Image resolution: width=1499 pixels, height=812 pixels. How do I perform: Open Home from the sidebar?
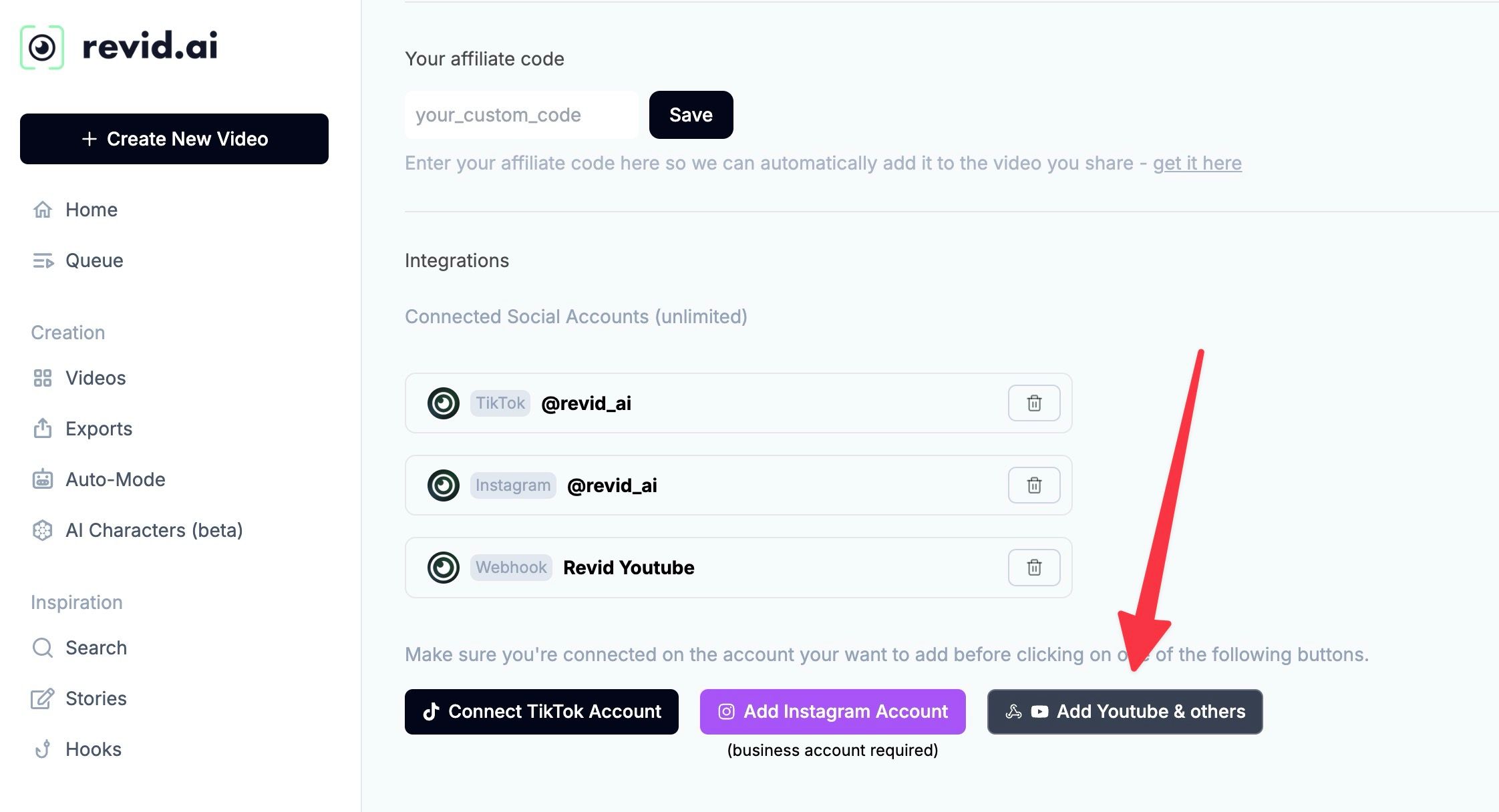tap(91, 210)
